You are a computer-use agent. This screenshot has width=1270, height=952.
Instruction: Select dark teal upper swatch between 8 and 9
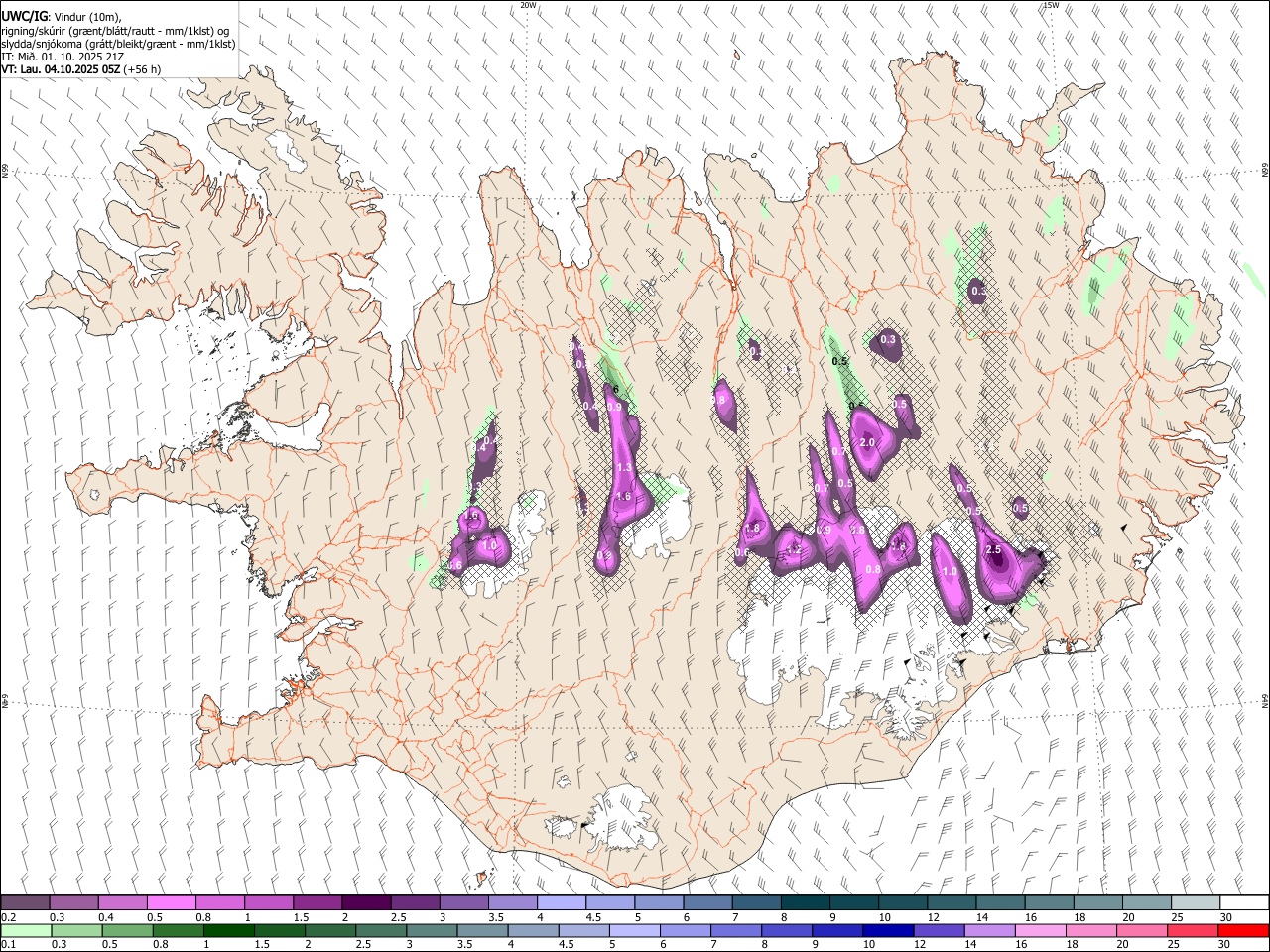[x=805, y=902]
